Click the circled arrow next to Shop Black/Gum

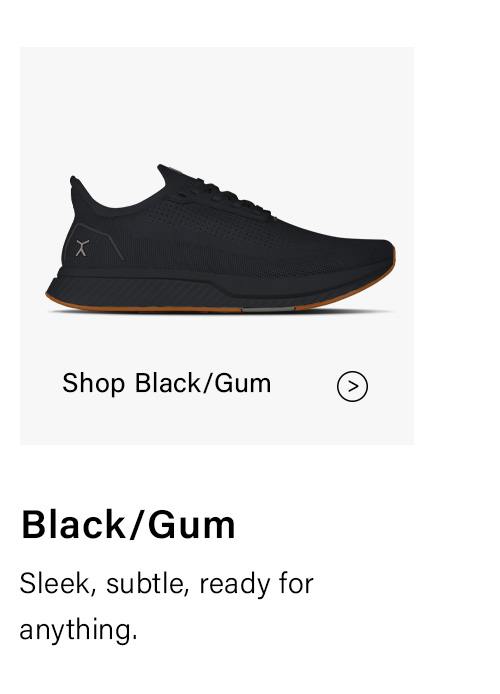tap(352, 386)
